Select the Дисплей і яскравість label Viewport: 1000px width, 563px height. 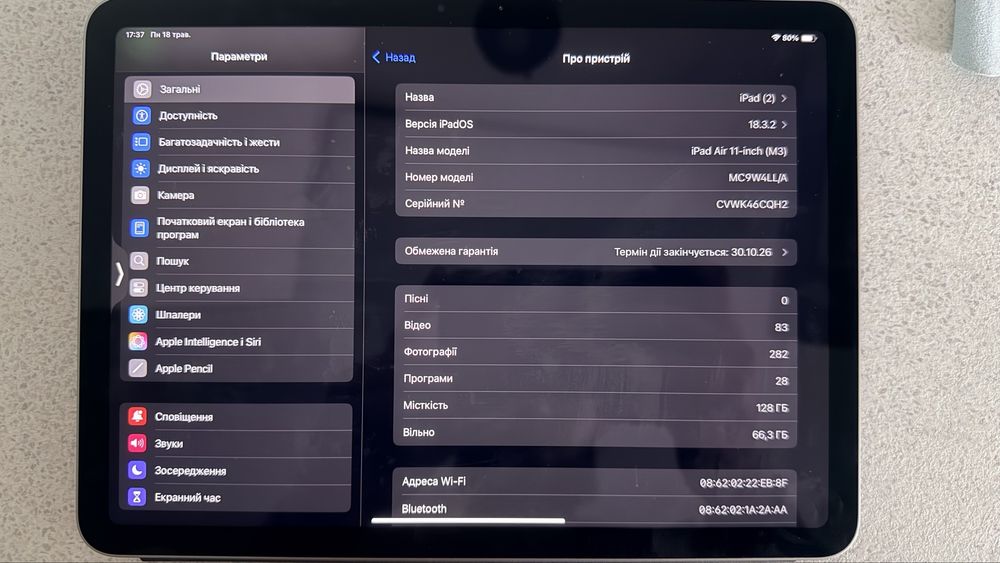coord(209,169)
